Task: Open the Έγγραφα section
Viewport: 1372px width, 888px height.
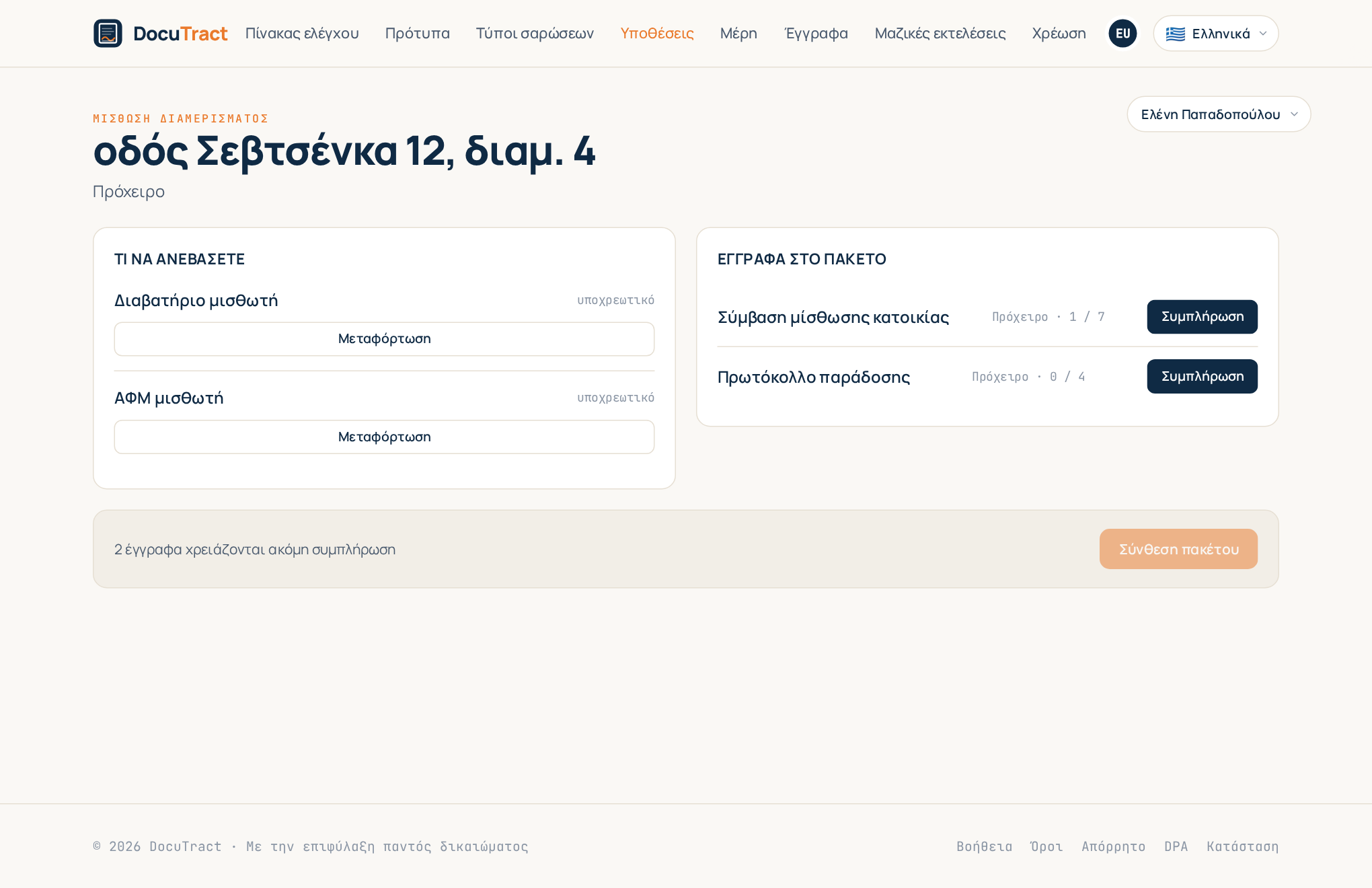Action: point(816,33)
